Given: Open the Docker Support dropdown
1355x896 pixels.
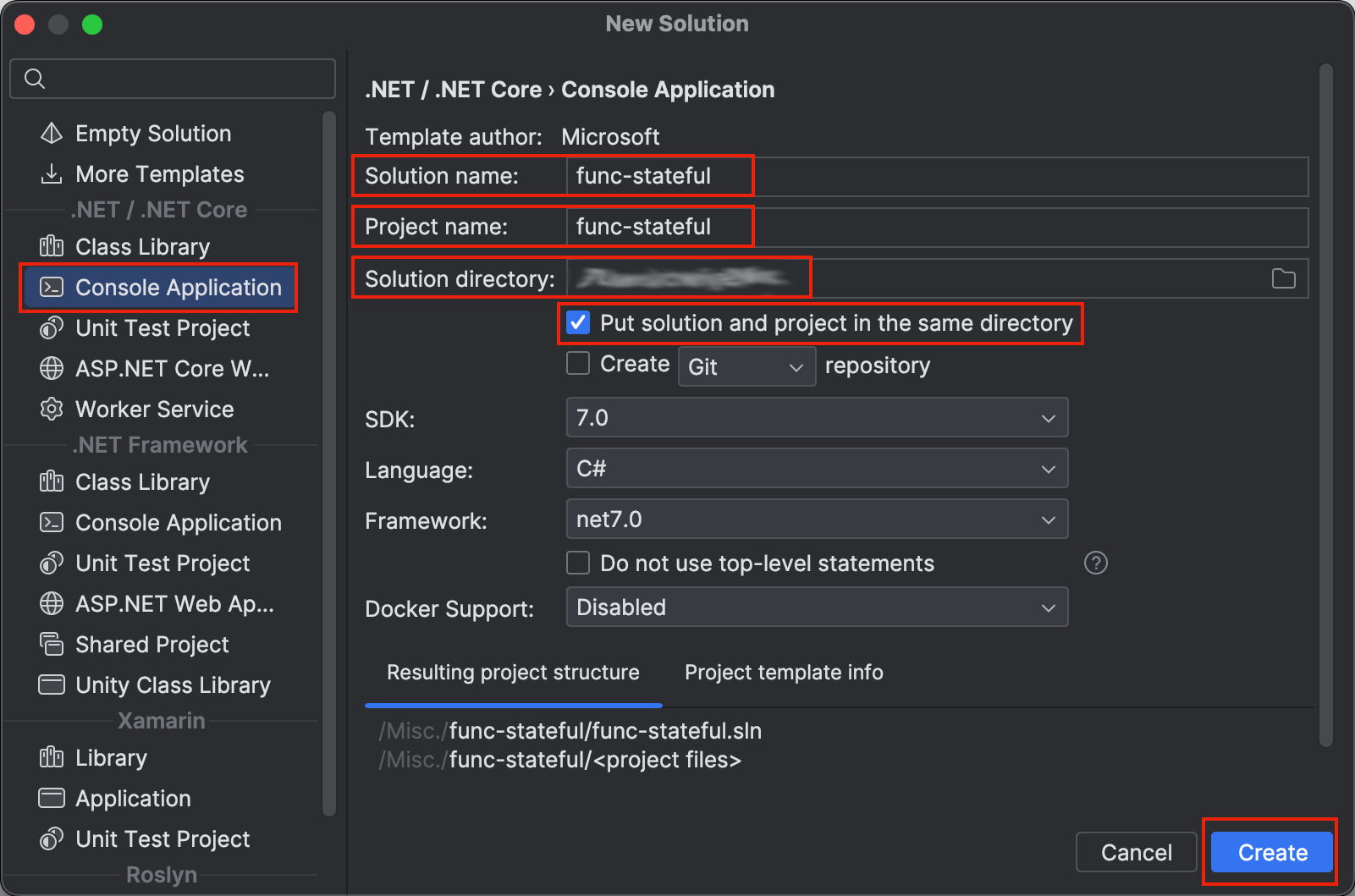Looking at the screenshot, I should (x=817, y=607).
